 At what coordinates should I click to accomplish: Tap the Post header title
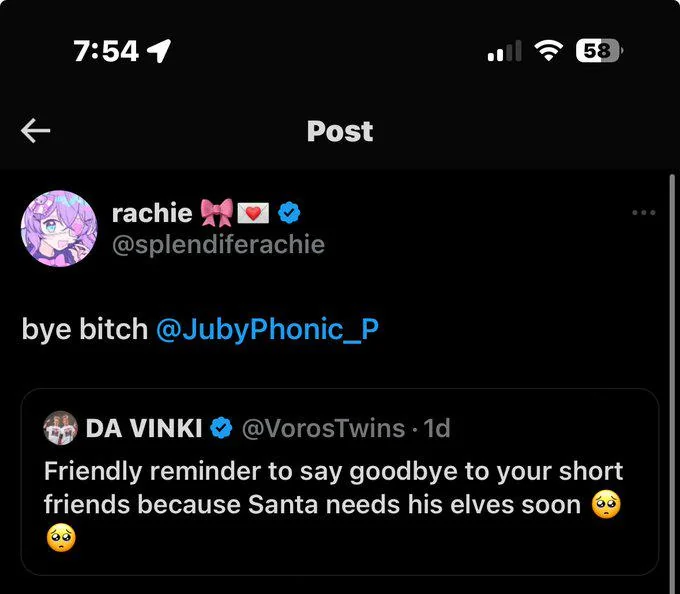pyautogui.click(x=340, y=131)
